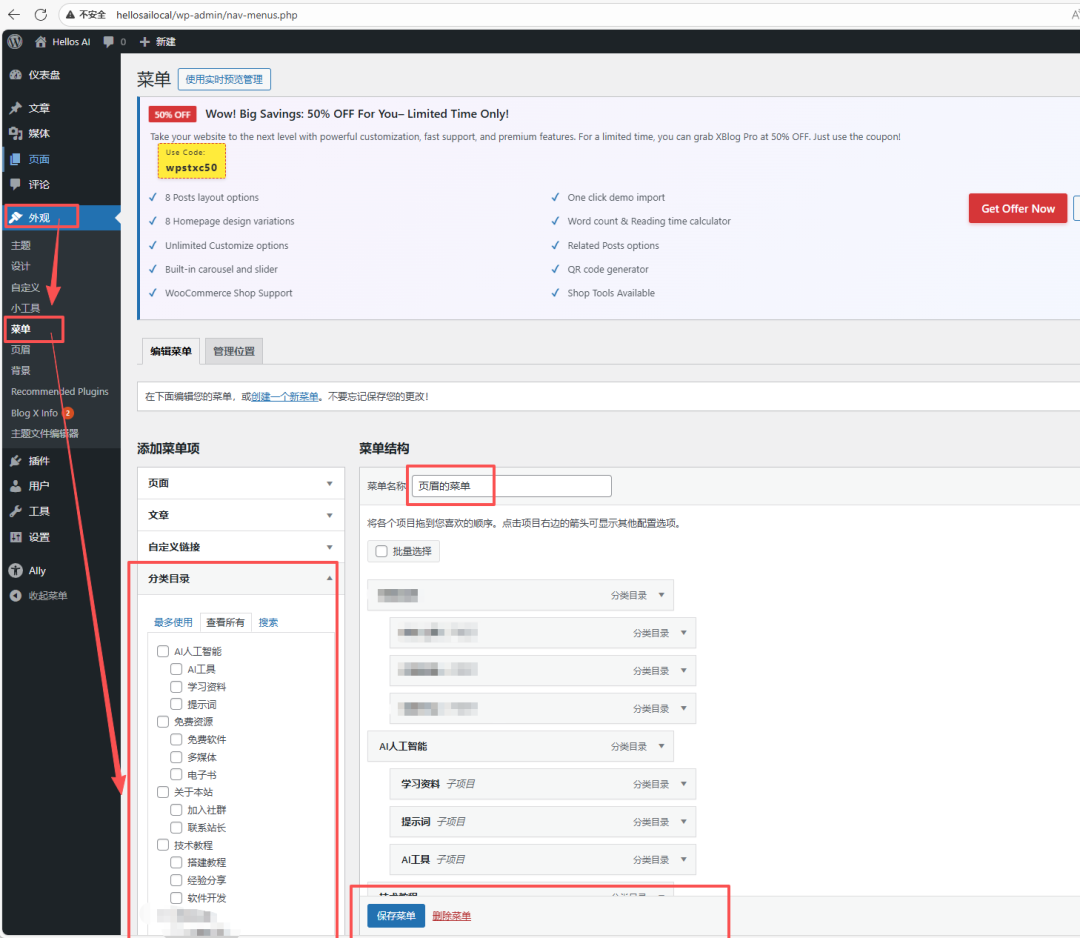This screenshot has width=1080, height=938.
Task: Click the browser reload icon
Action: click(x=41, y=15)
